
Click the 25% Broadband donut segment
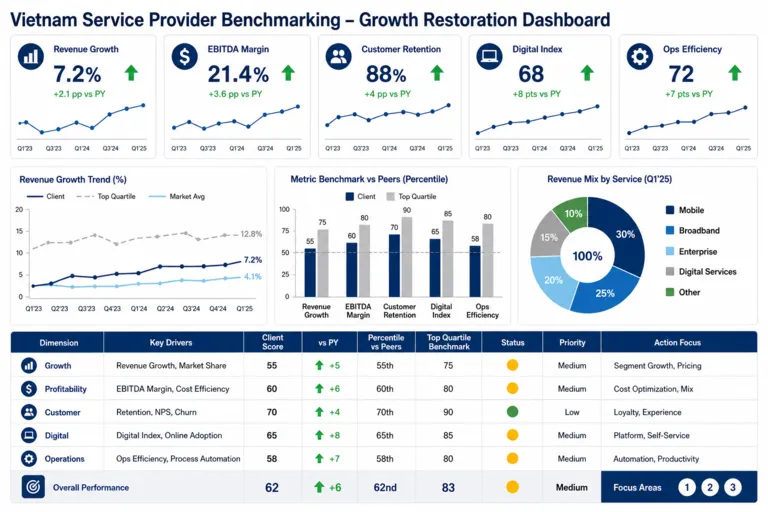point(605,293)
